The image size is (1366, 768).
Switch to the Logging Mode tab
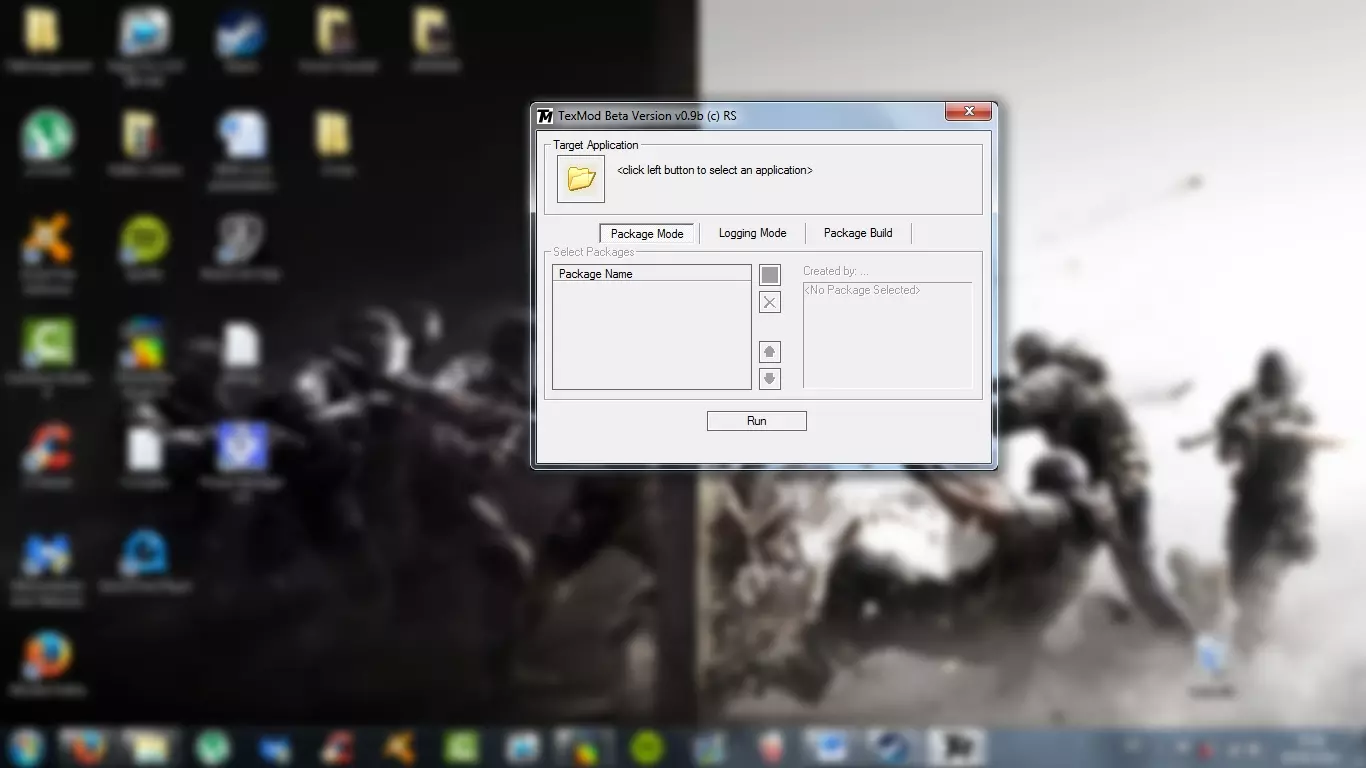click(x=752, y=233)
